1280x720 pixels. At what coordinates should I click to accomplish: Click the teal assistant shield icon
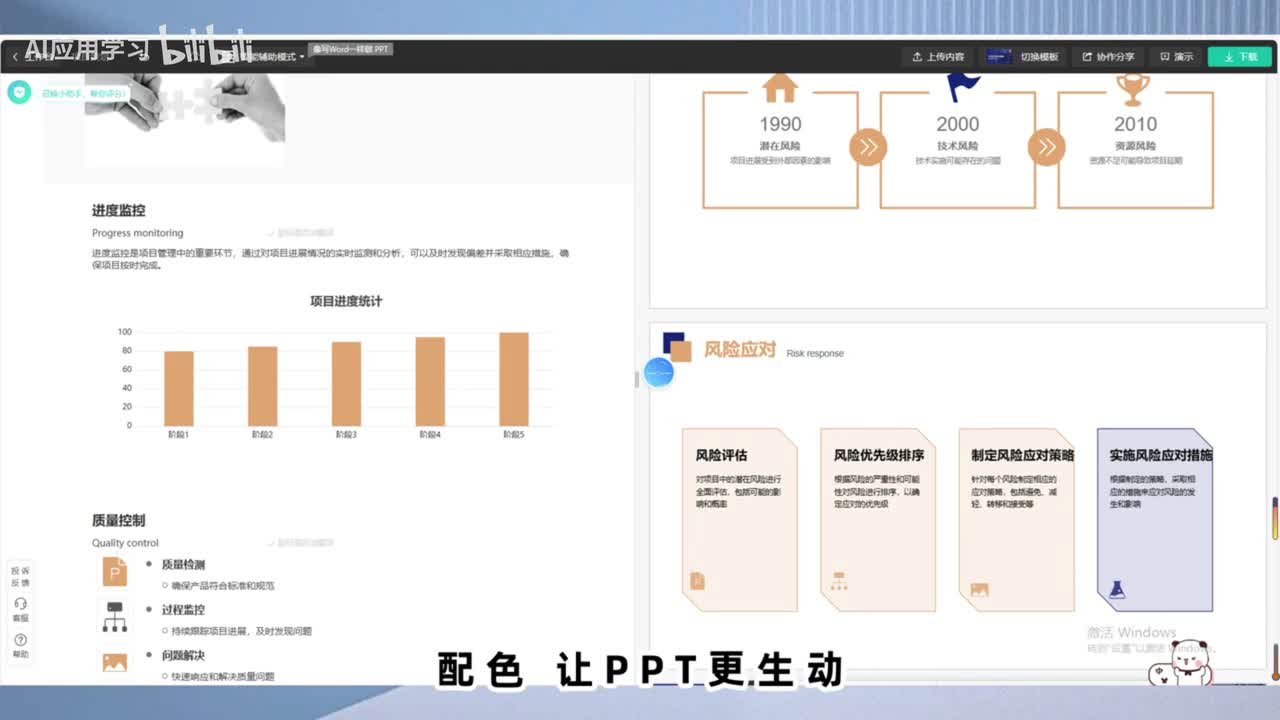coord(19,93)
